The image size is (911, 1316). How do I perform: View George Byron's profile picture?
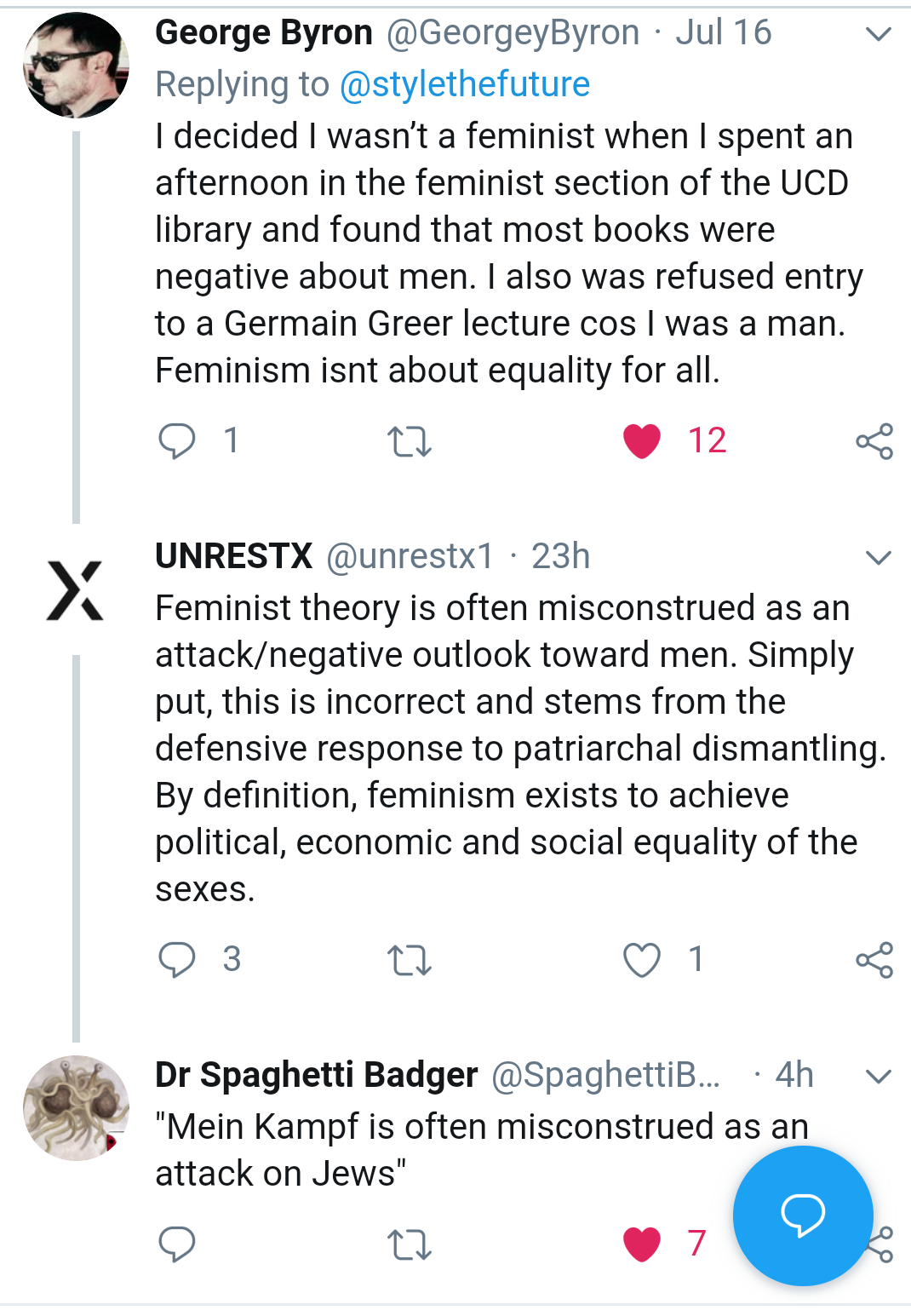76,65
